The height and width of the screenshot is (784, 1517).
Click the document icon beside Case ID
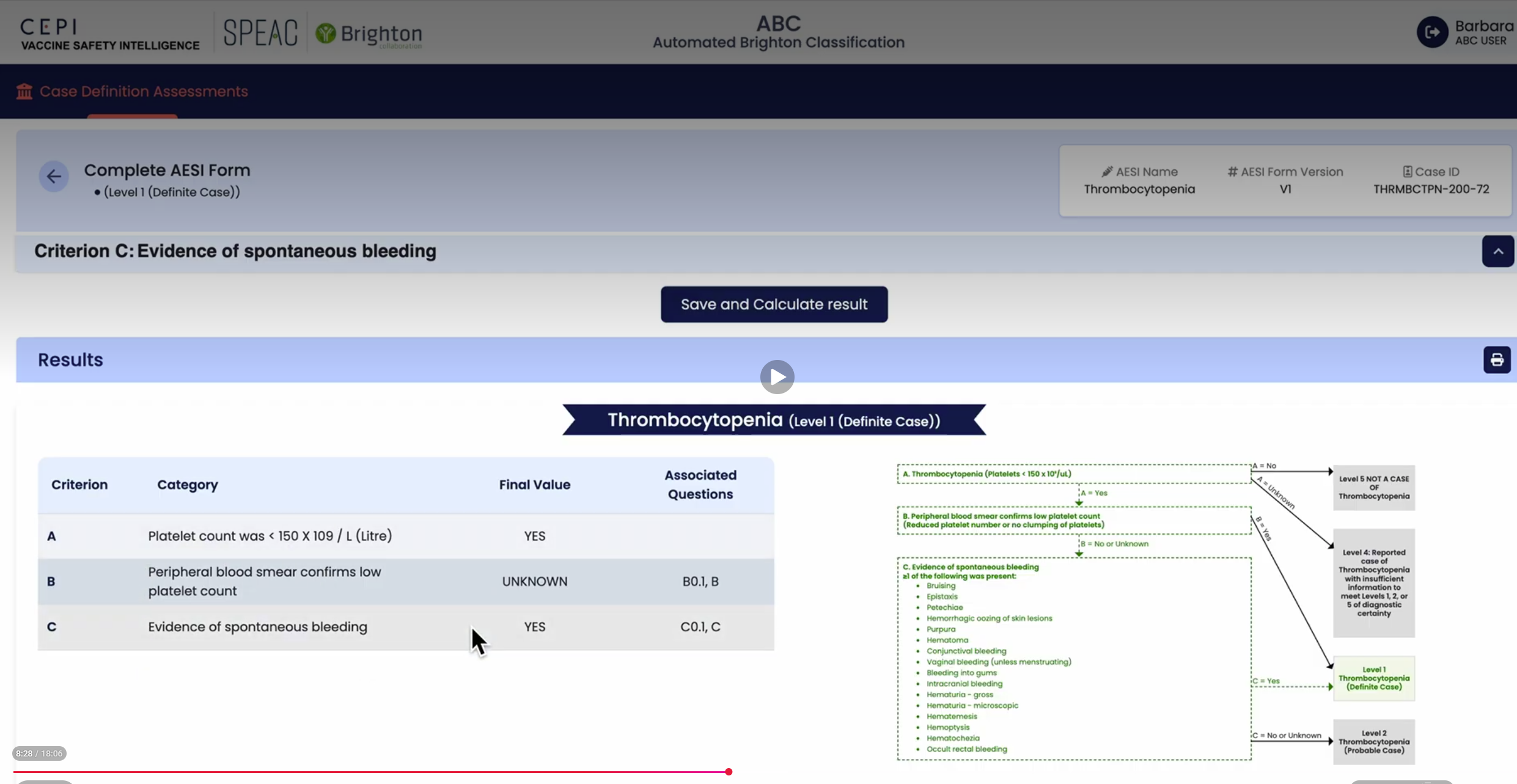point(1408,172)
